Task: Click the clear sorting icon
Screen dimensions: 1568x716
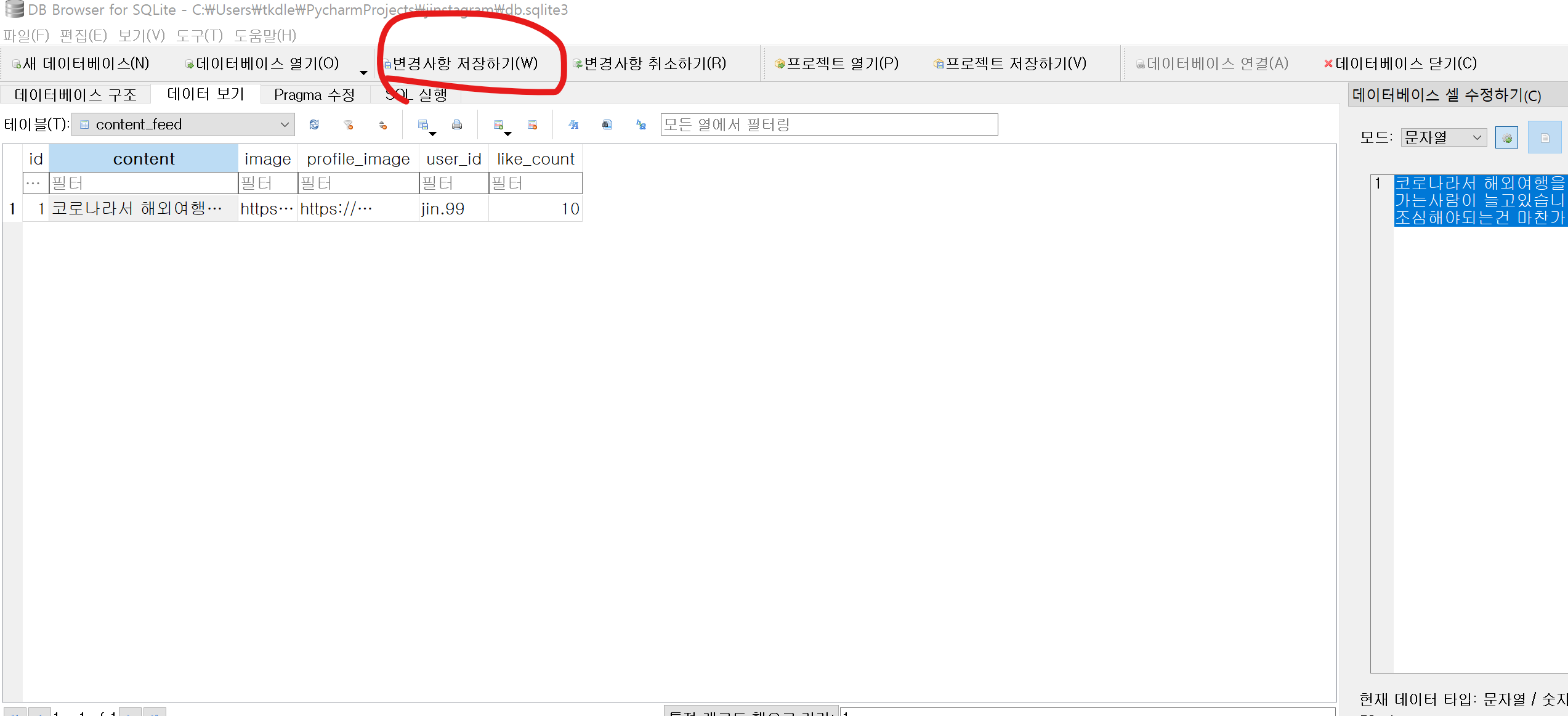Action: pos(383,125)
